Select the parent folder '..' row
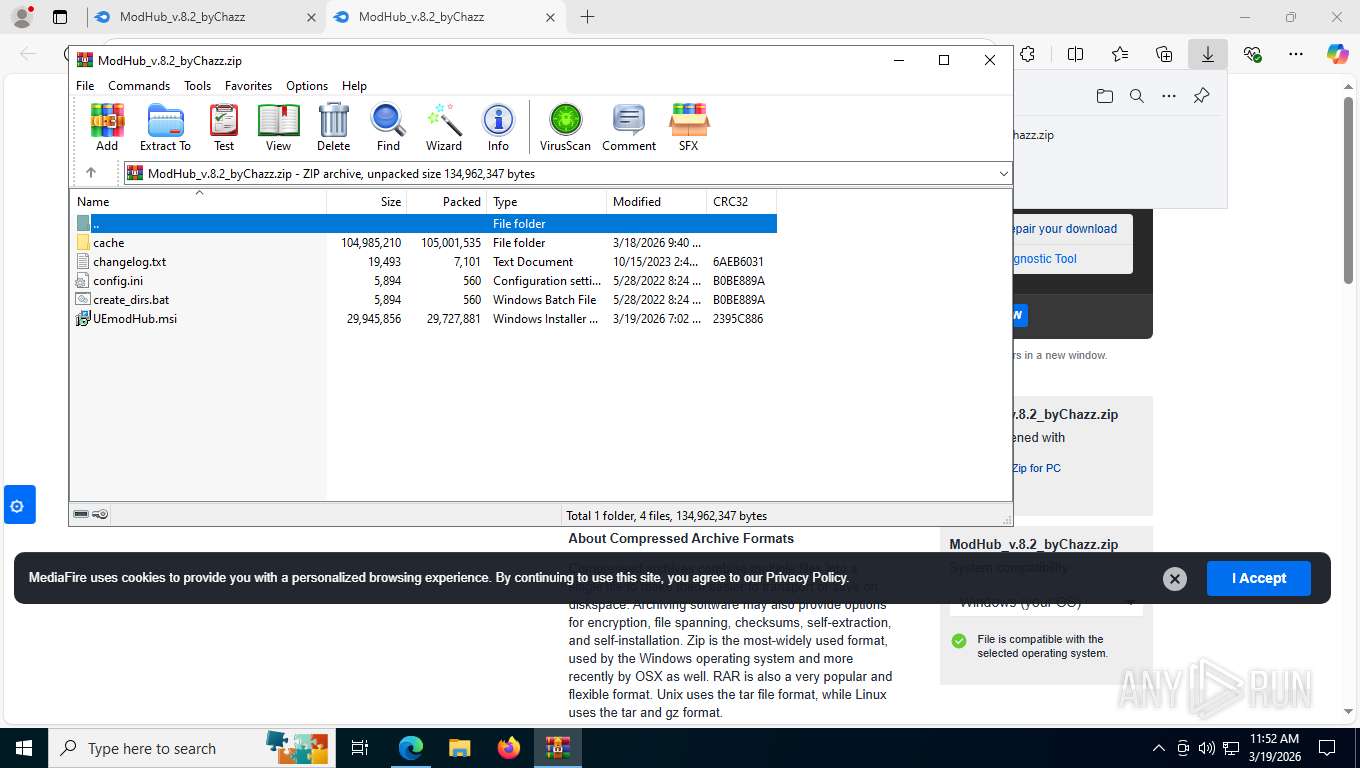Screen dimensions: 1360x768 coord(426,224)
